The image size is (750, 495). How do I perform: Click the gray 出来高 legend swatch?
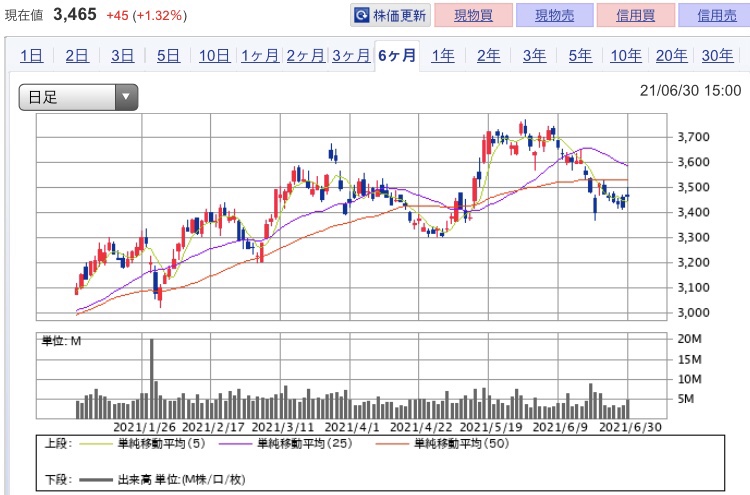pyautogui.click(x=95, y=480)
